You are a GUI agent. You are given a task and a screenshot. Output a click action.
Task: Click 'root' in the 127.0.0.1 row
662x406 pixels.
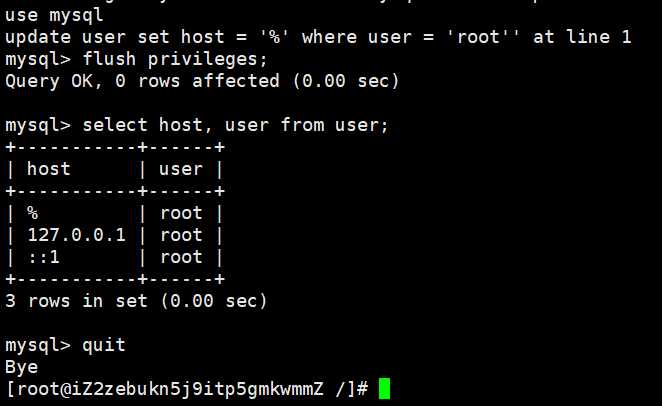181,235
